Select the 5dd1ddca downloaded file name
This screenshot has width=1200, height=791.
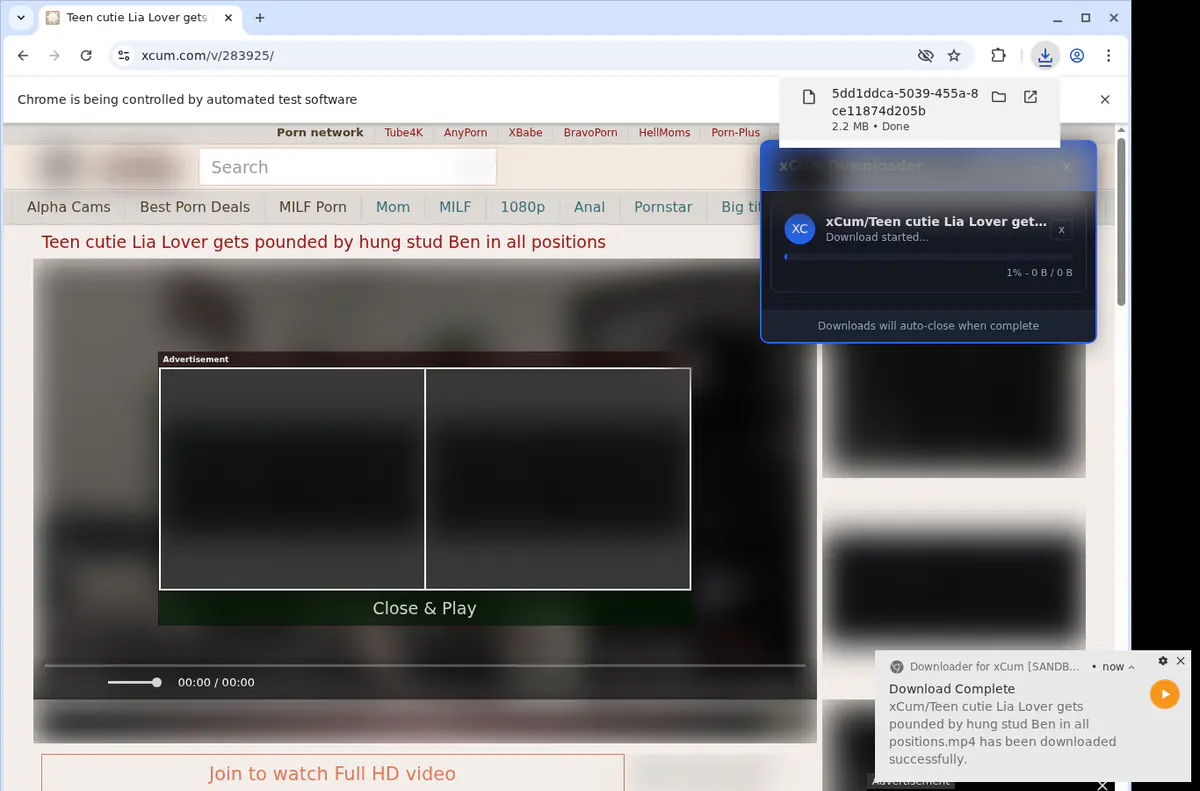point(905,102)
